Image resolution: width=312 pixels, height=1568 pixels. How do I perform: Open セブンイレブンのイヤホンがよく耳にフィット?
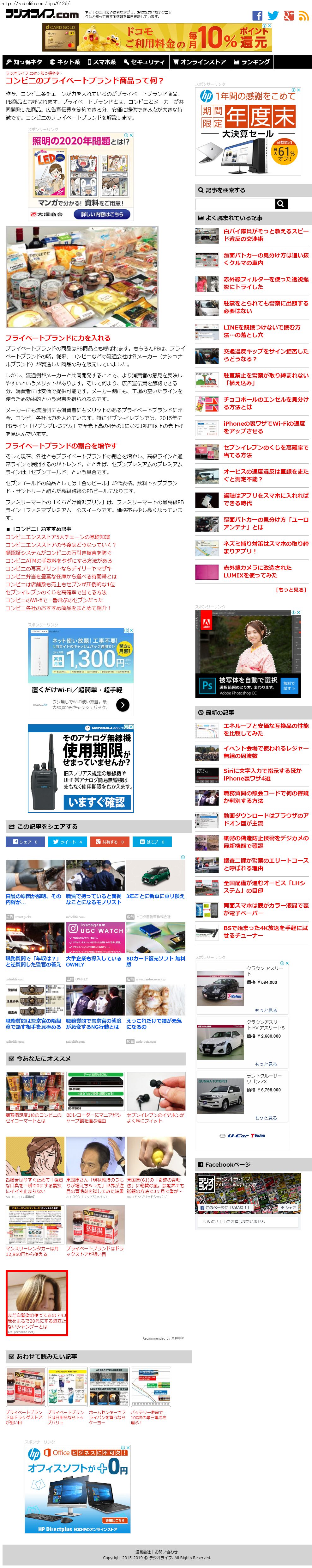pos(156,1098)
